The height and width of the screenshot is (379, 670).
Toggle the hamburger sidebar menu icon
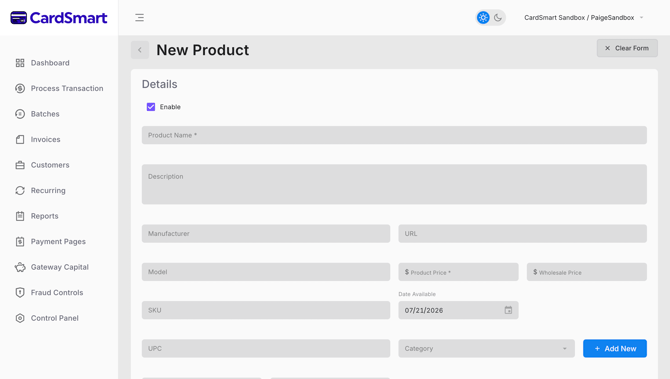[139, 18]
